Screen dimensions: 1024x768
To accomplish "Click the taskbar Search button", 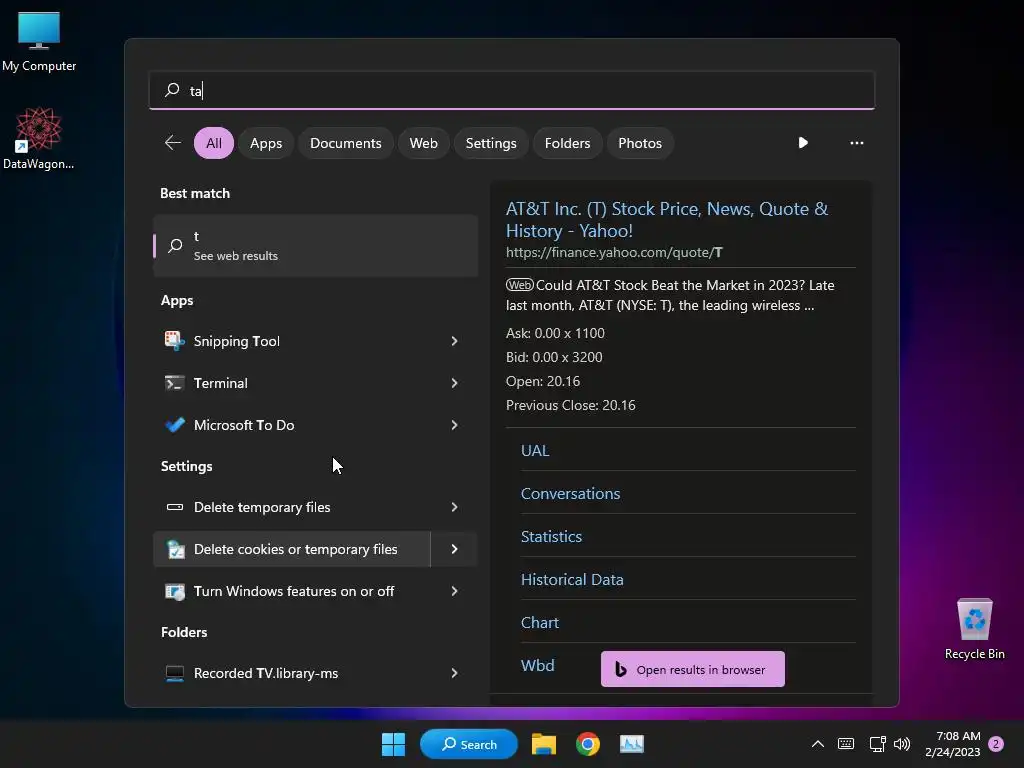I will (x=469, y=744).
